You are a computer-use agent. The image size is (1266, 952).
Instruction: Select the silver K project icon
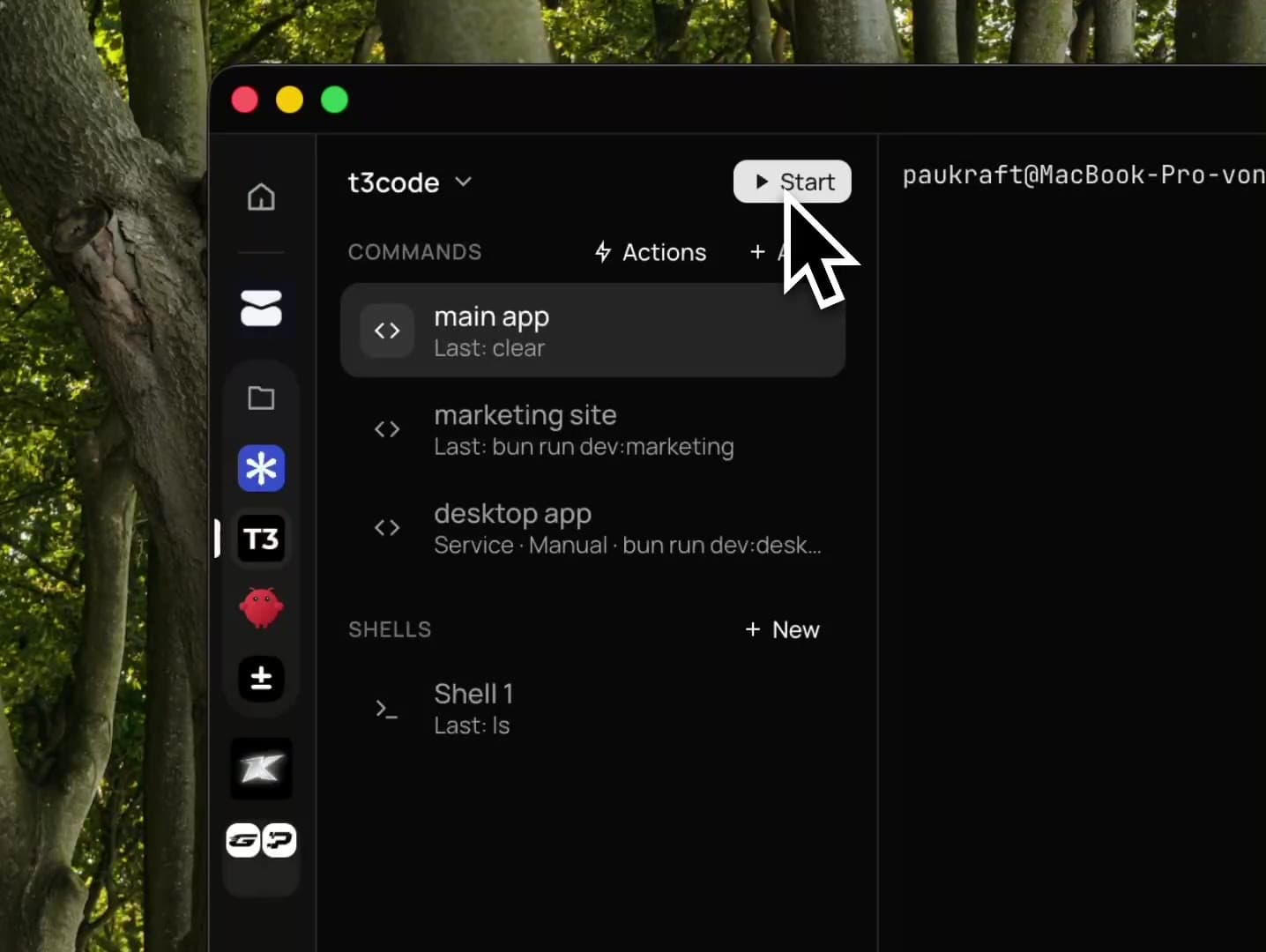[x=261, y=769]
